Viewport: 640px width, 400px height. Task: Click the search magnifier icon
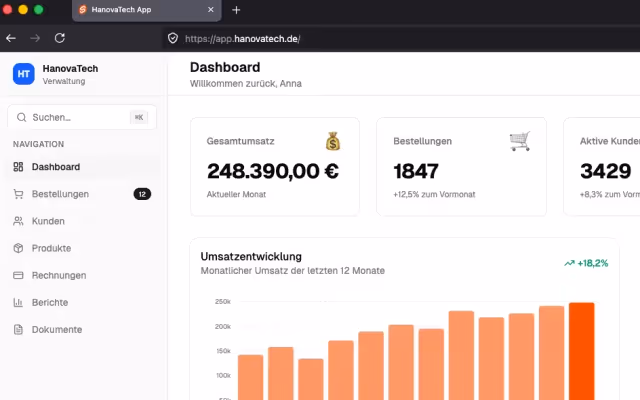click(21, 118)
